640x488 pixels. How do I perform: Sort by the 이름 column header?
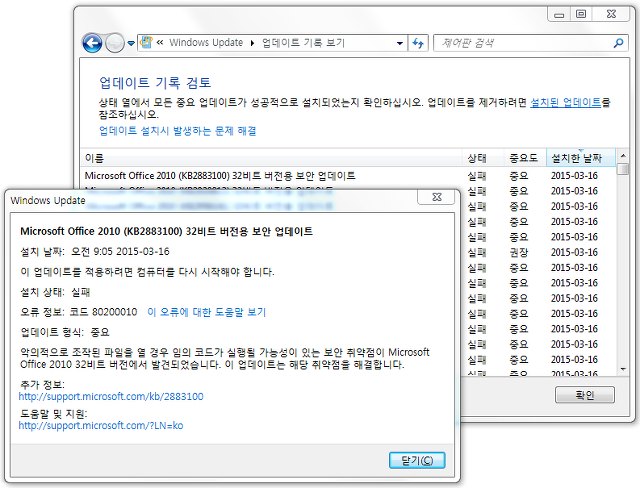pos(271,158)
